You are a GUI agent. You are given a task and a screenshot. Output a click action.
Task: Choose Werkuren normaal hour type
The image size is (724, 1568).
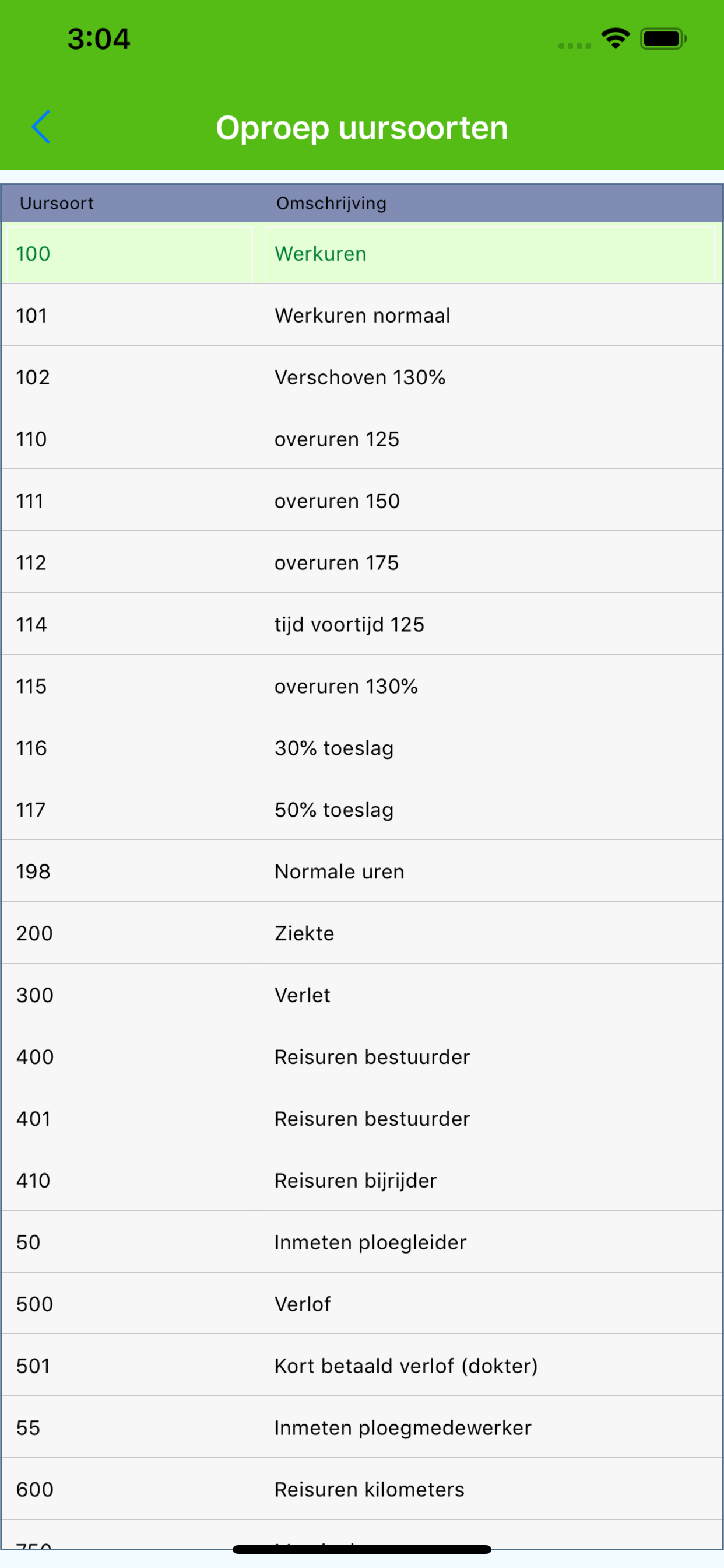(x=361, y=316)
